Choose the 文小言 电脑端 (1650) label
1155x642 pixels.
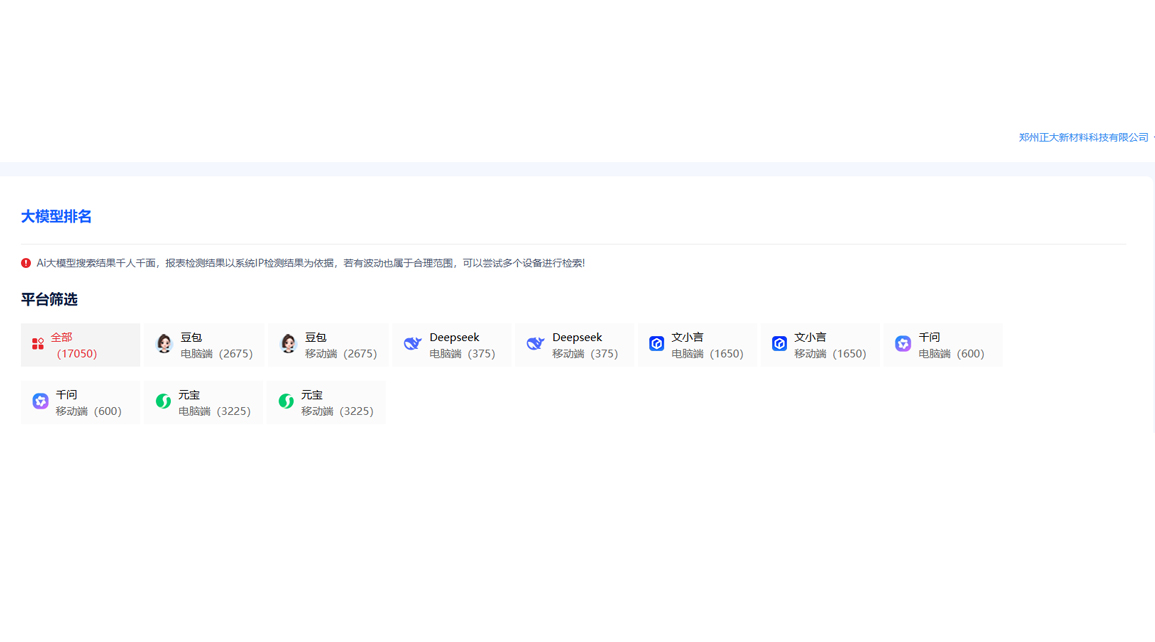coord(707,345)
